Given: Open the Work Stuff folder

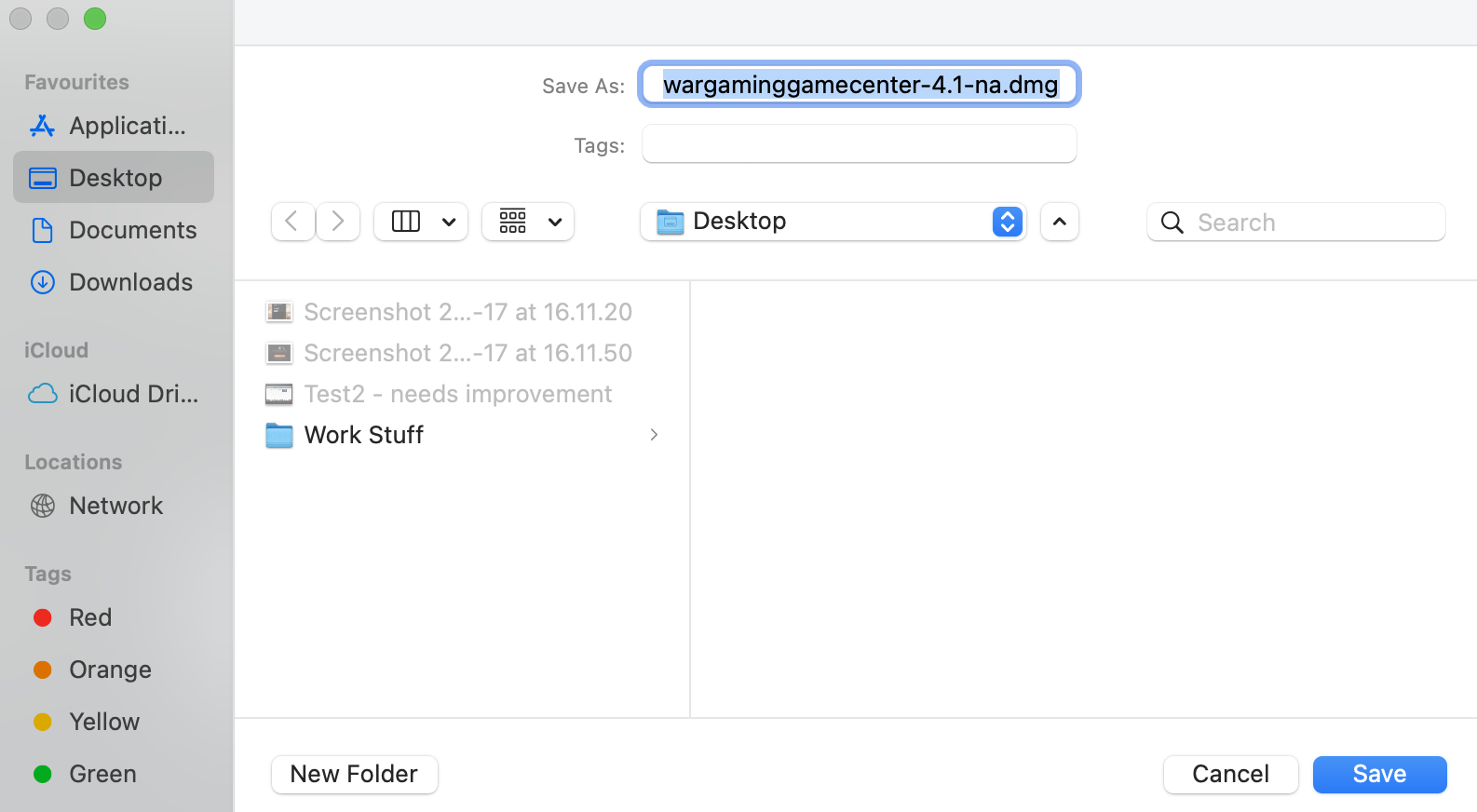Looking at the screenshot, I should (x=463, y=435).
